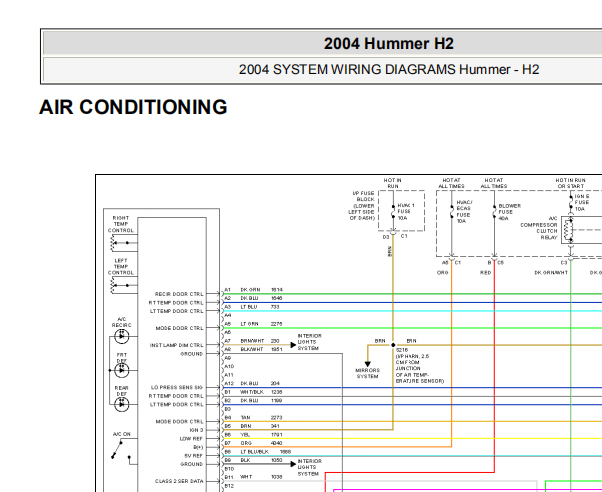Click the 'A/C ON' switch label
This screenshot has height=492, width=602.
point(121,434)
